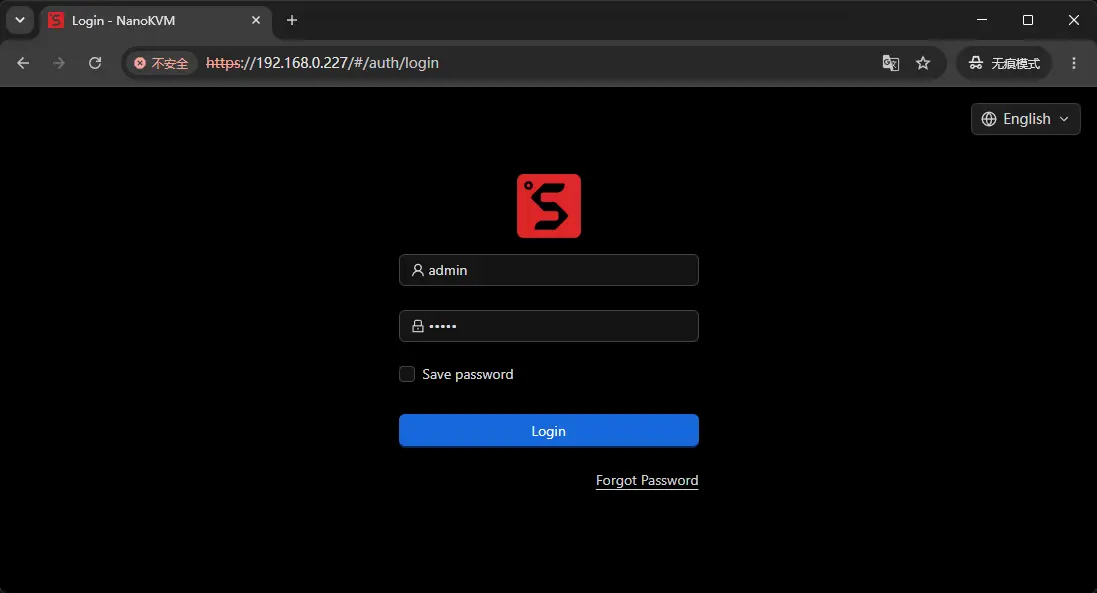Go back using the browser back arrow
The height and width of the screenshot is (593, 1097).
click(x=23, y=63)
